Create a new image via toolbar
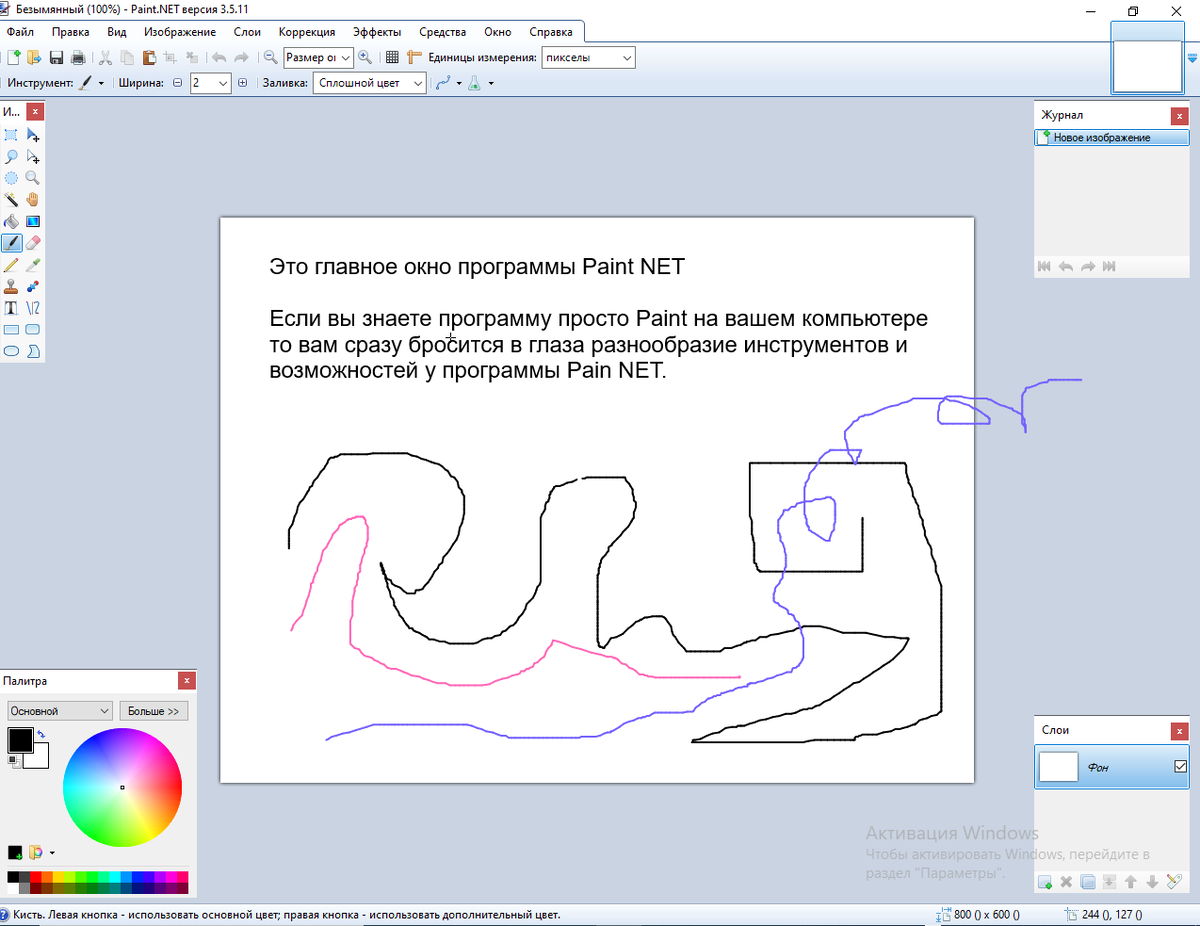Viewport: 1200px width, 926px height. [14, 58]
